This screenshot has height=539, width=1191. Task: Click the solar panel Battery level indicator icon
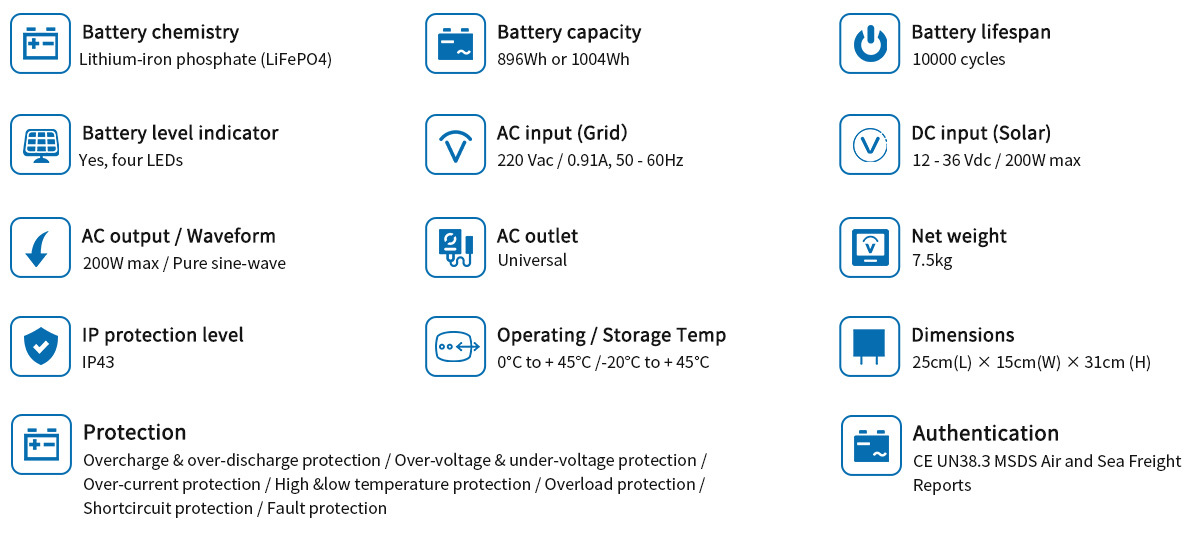40,144
